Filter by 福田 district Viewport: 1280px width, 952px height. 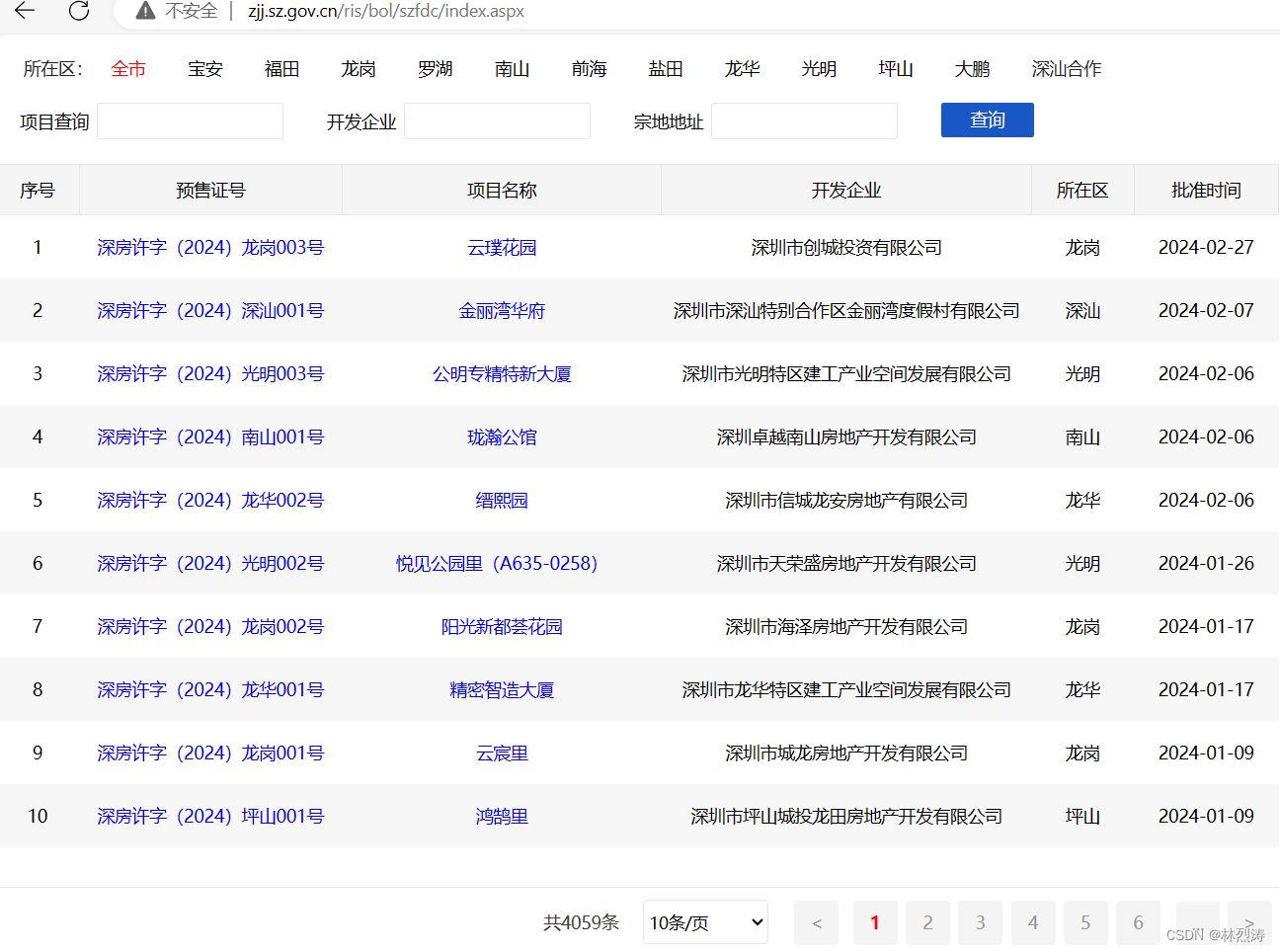[x=282, y=69]
